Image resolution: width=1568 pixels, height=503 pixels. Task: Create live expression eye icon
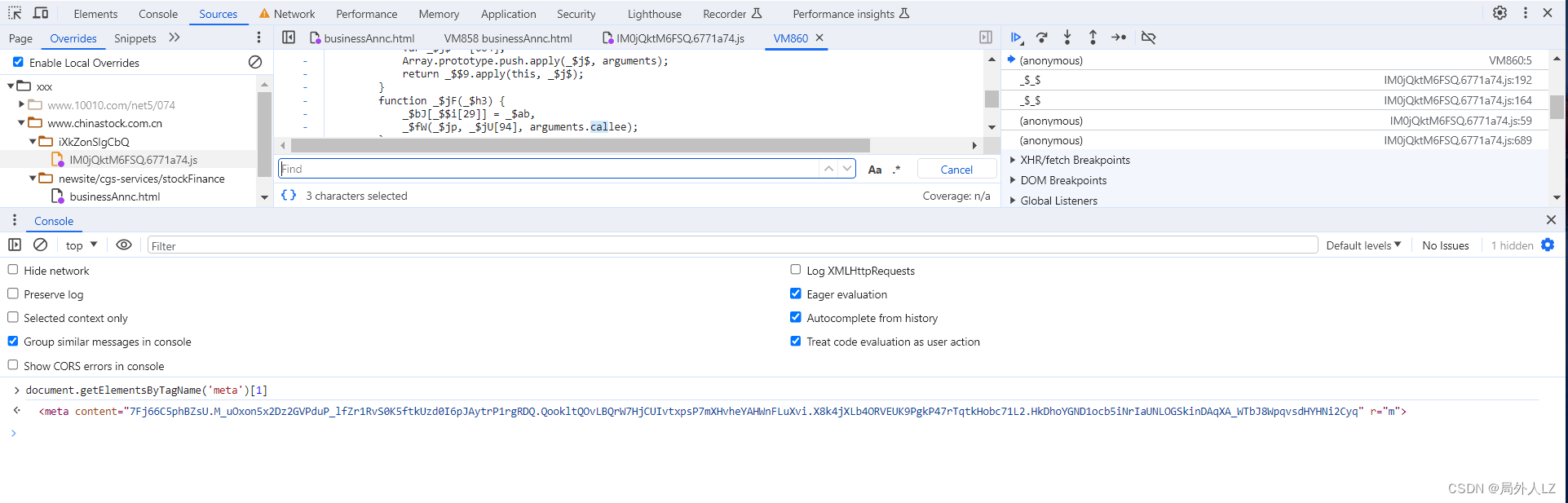pyautogui.click(x=124, y=245)
